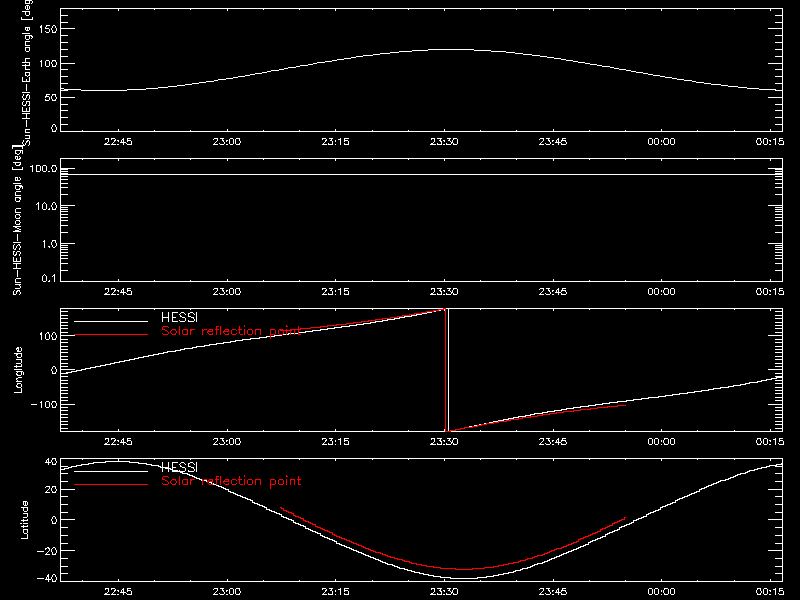
Task: Click the 20 tick label on Latitude plot
Action: pos(51,490)
